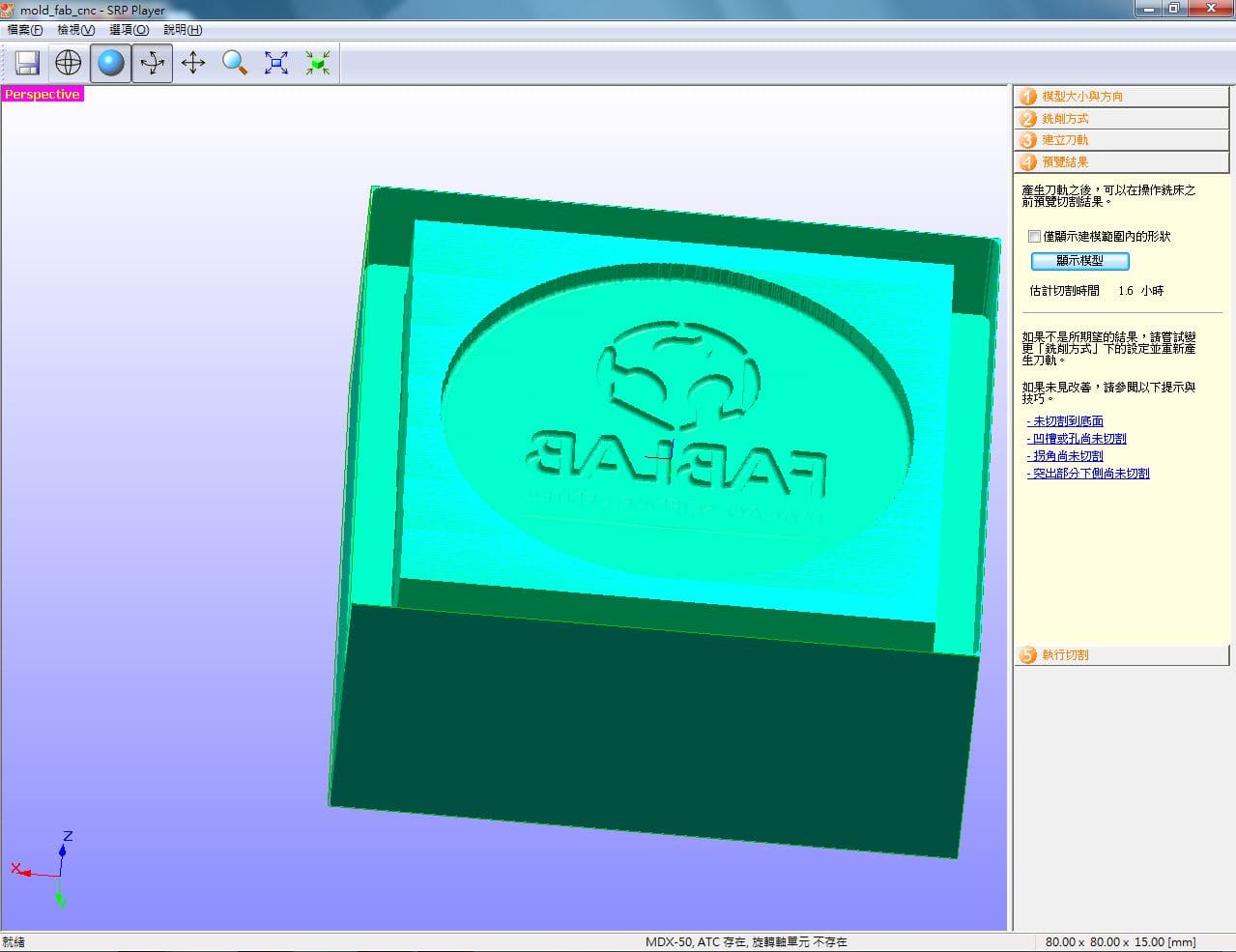The height and width of the screenshot is (952, 1236).
Task: Open the 說明(H) menu
Action: point(183,30)
